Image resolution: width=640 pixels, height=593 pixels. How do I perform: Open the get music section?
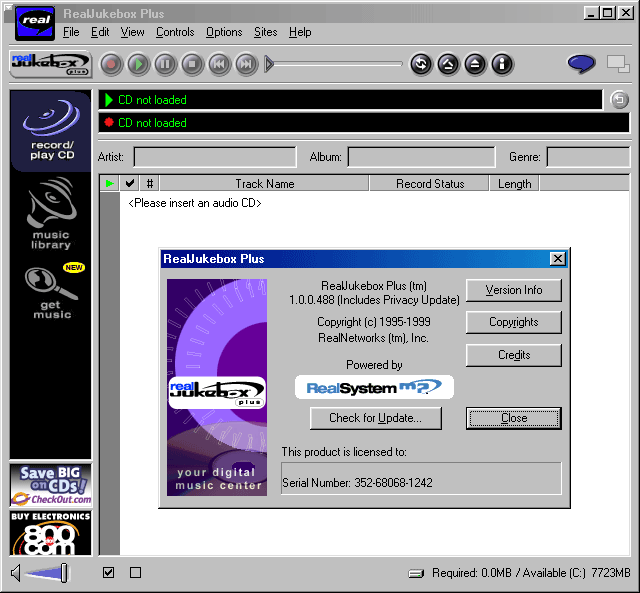pos(51,292)
